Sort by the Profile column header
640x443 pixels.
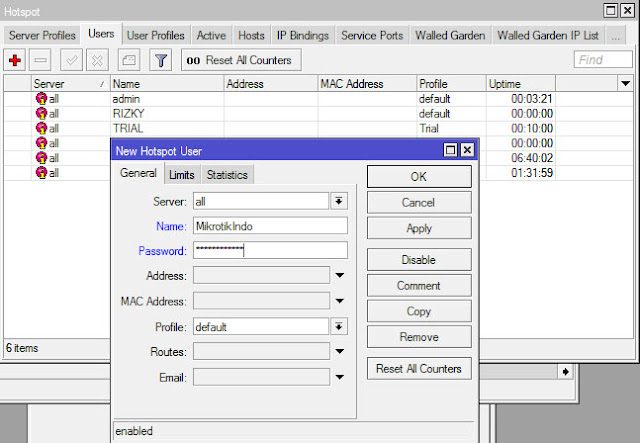point(451,84)
